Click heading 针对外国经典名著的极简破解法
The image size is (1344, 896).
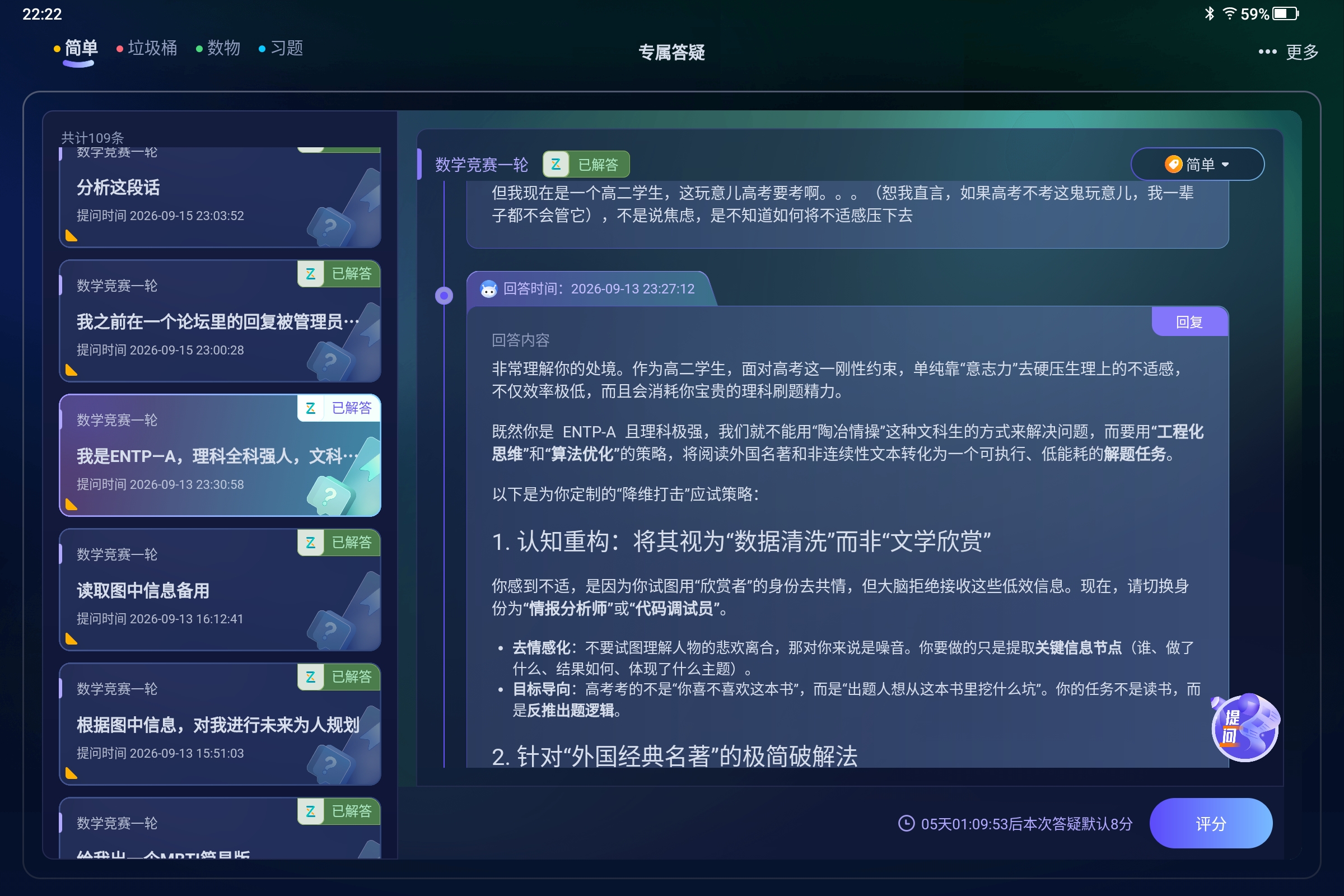coord(675,755)
